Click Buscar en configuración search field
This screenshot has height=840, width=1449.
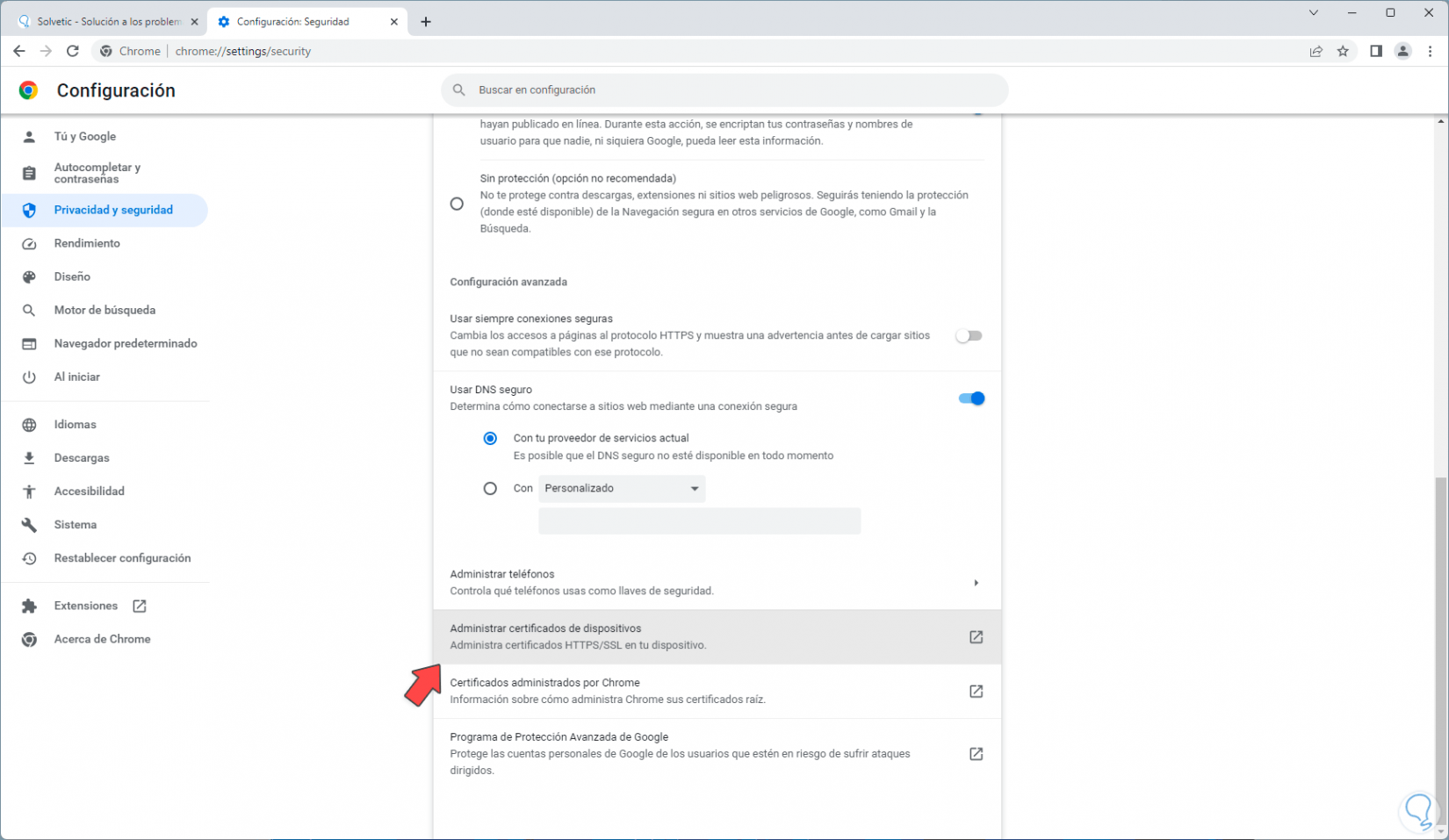pyautogui.click(x=724, y=90)
